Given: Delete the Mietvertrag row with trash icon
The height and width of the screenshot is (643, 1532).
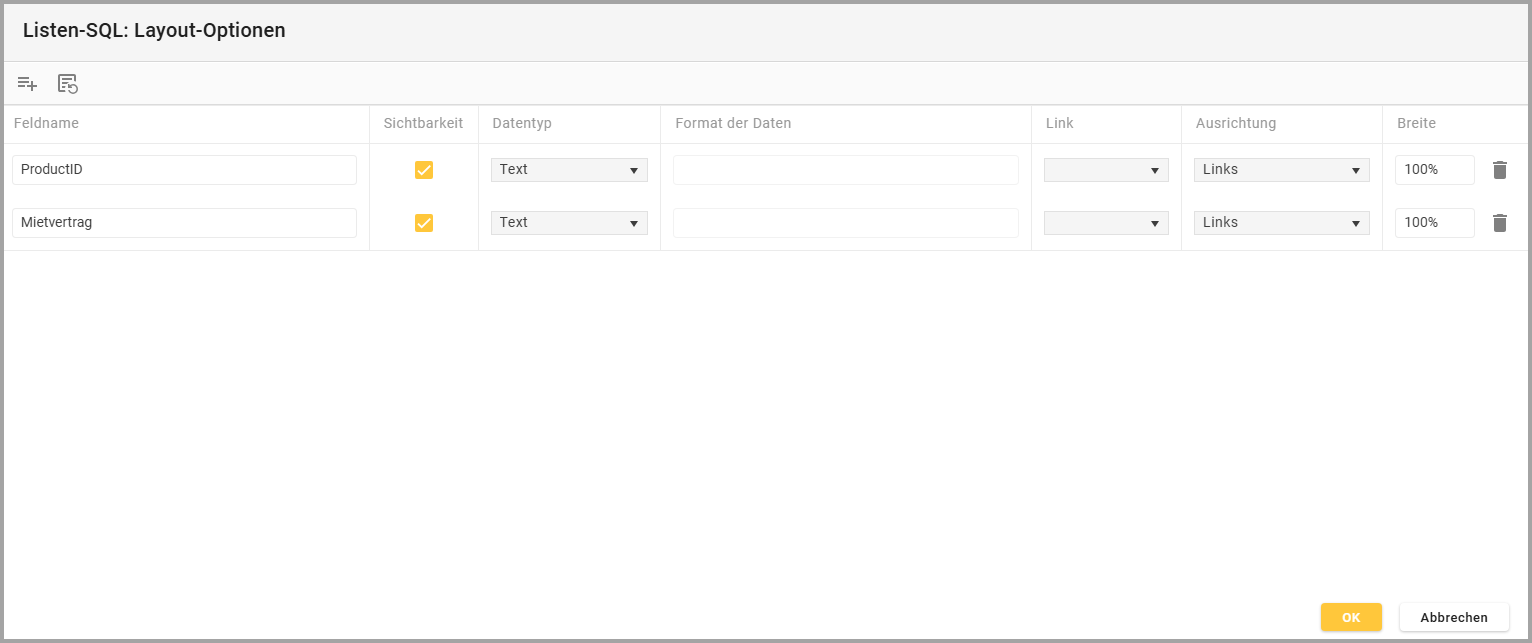Looking at the screenshot, I should pos(1499,223).
